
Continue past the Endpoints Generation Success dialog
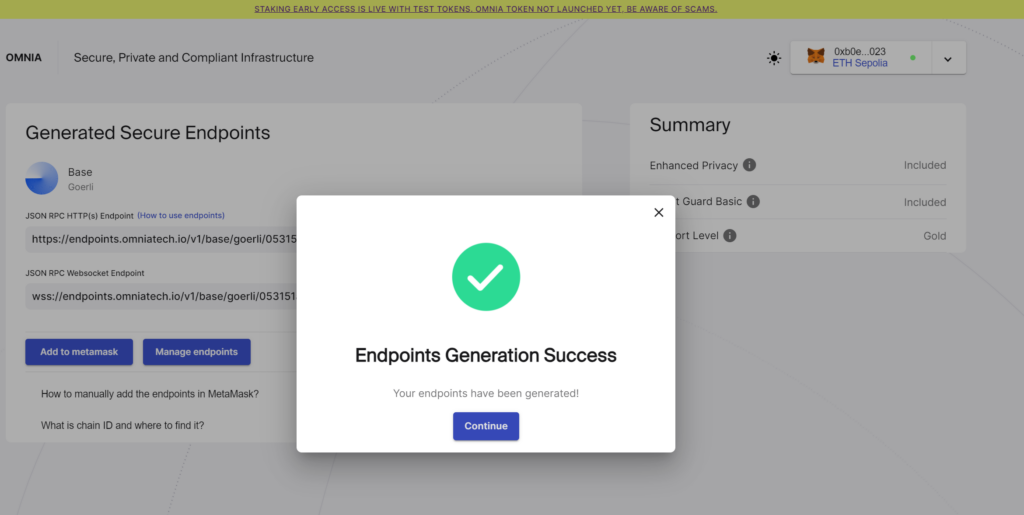486,426
